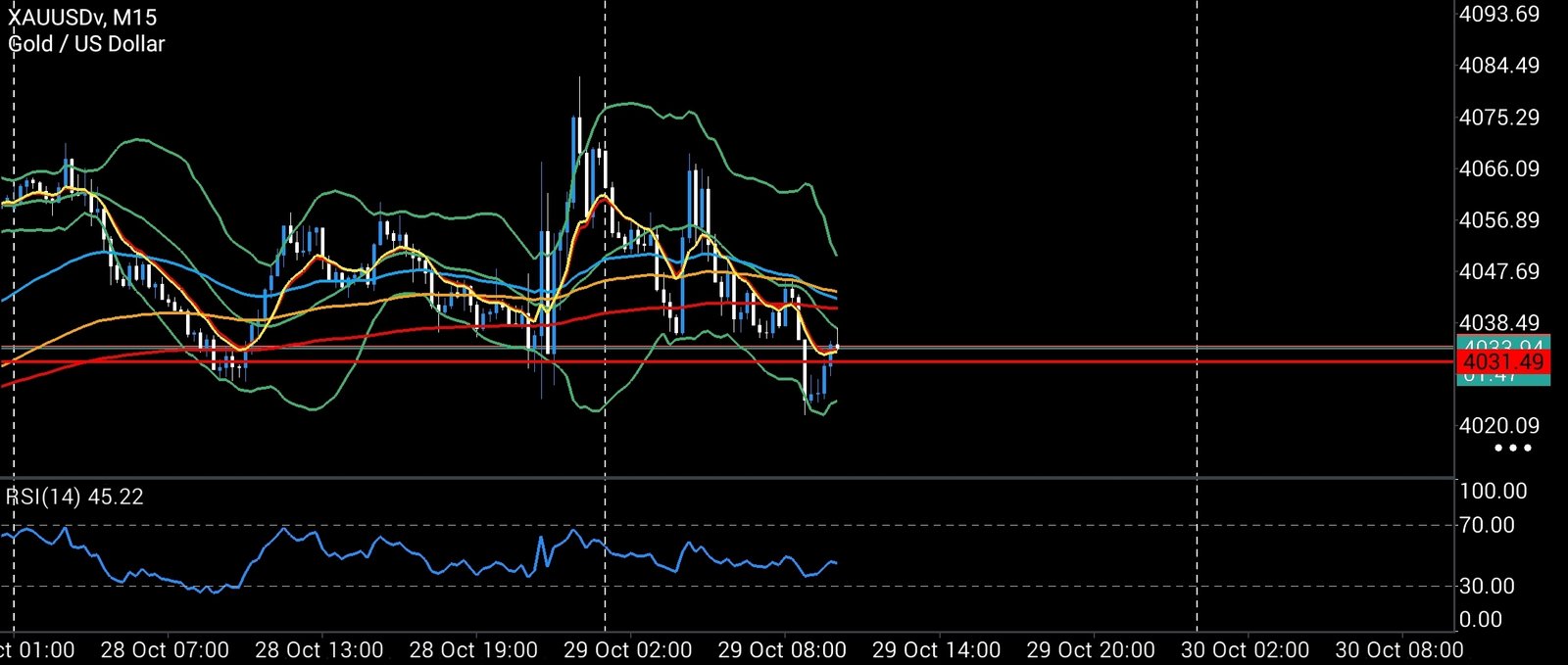Click the RSI 70.00 level value
The image size is (1568, 665).
[x=1488, y=525]
